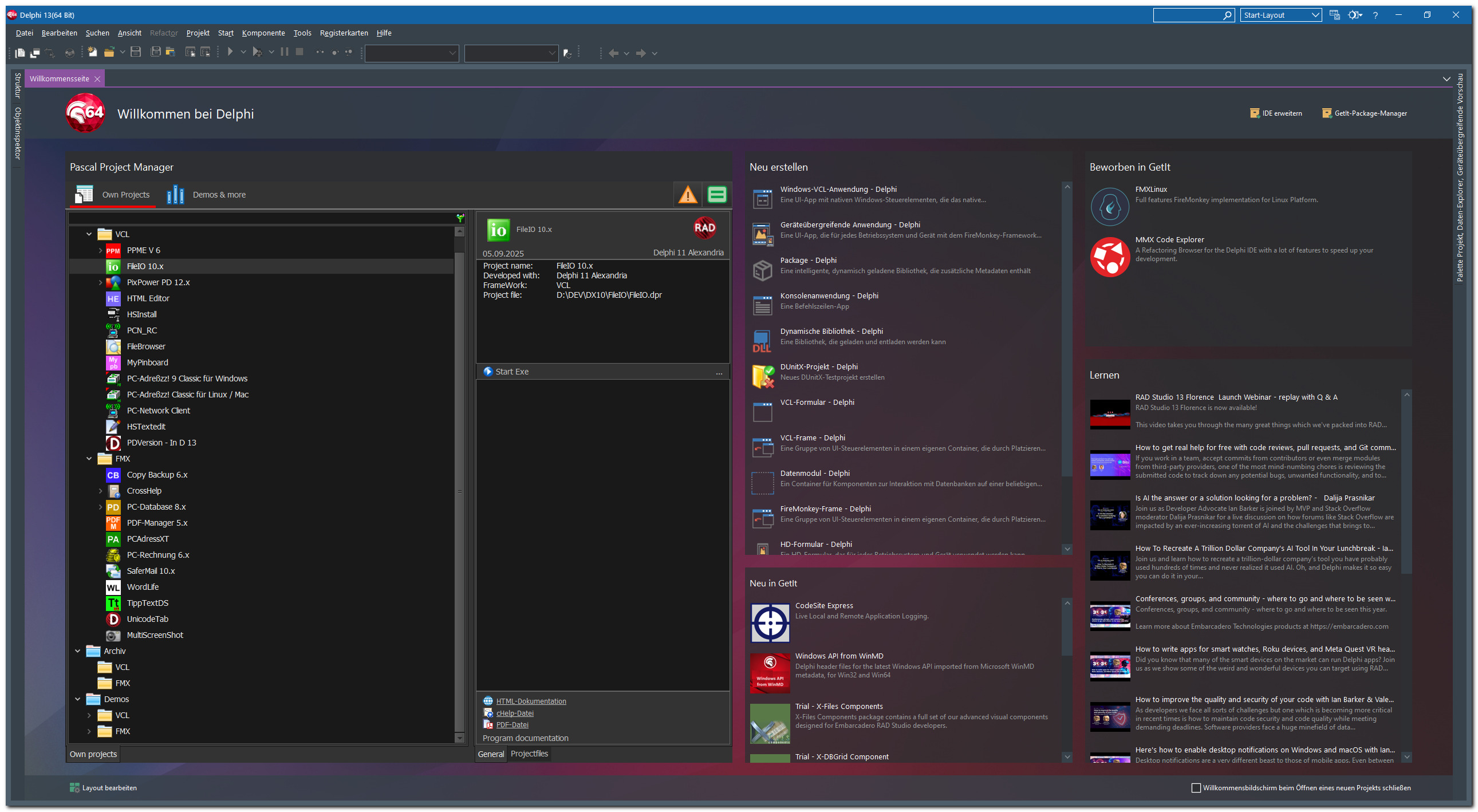Open the Komponente menu
Image resolution: width=1478 pixels, height=812 pixels.
pyautogui.click(x=263, y=33)
